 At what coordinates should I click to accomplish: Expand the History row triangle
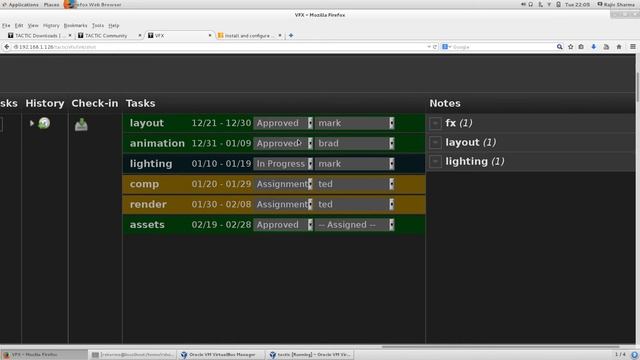[31, 123]
